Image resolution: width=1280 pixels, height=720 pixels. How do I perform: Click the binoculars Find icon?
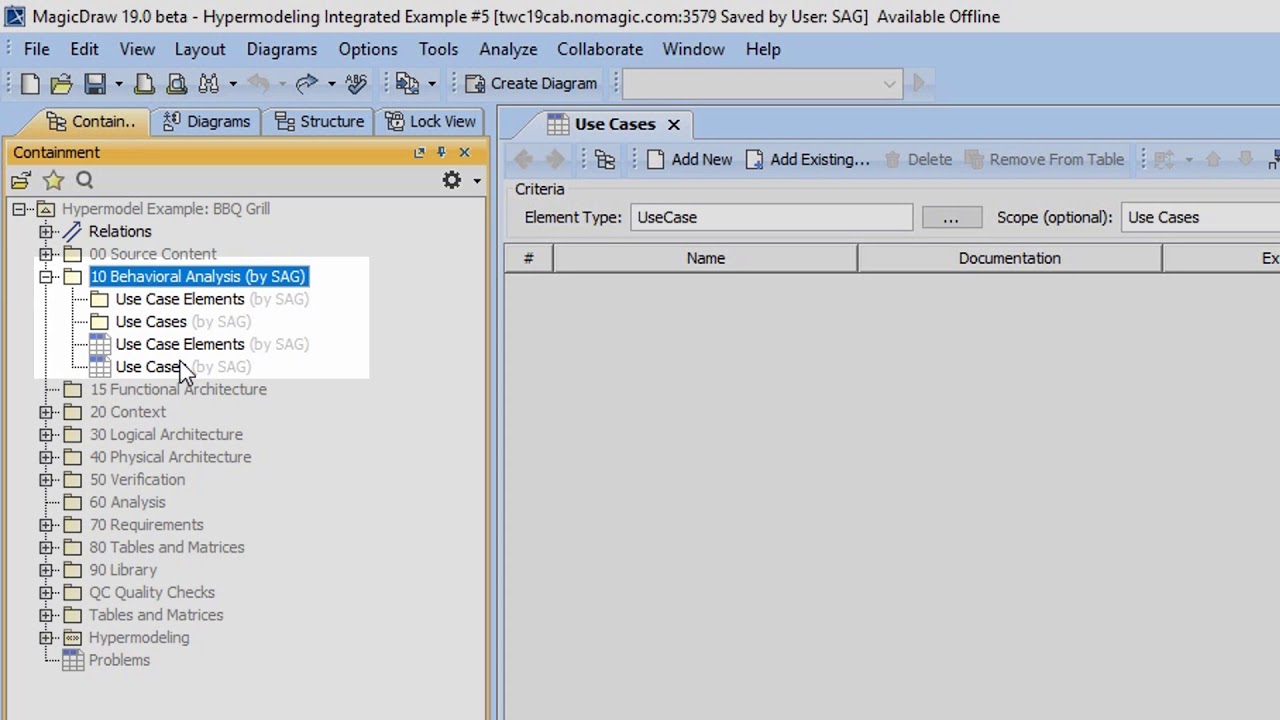pos(209,84)
